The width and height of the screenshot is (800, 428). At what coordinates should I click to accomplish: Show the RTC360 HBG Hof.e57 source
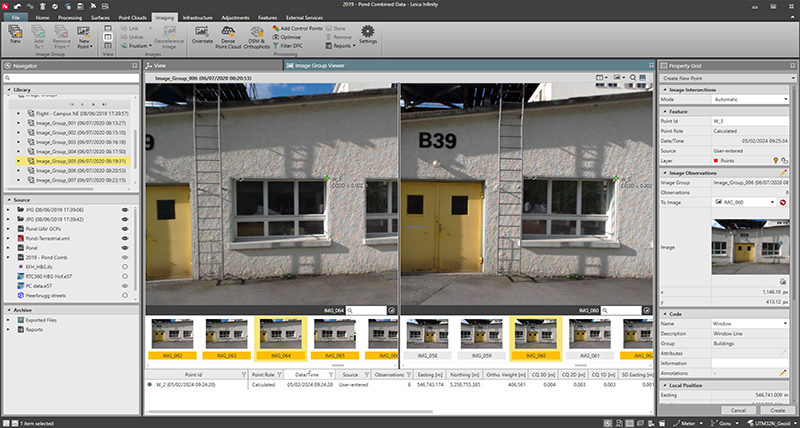click(126, 276)
